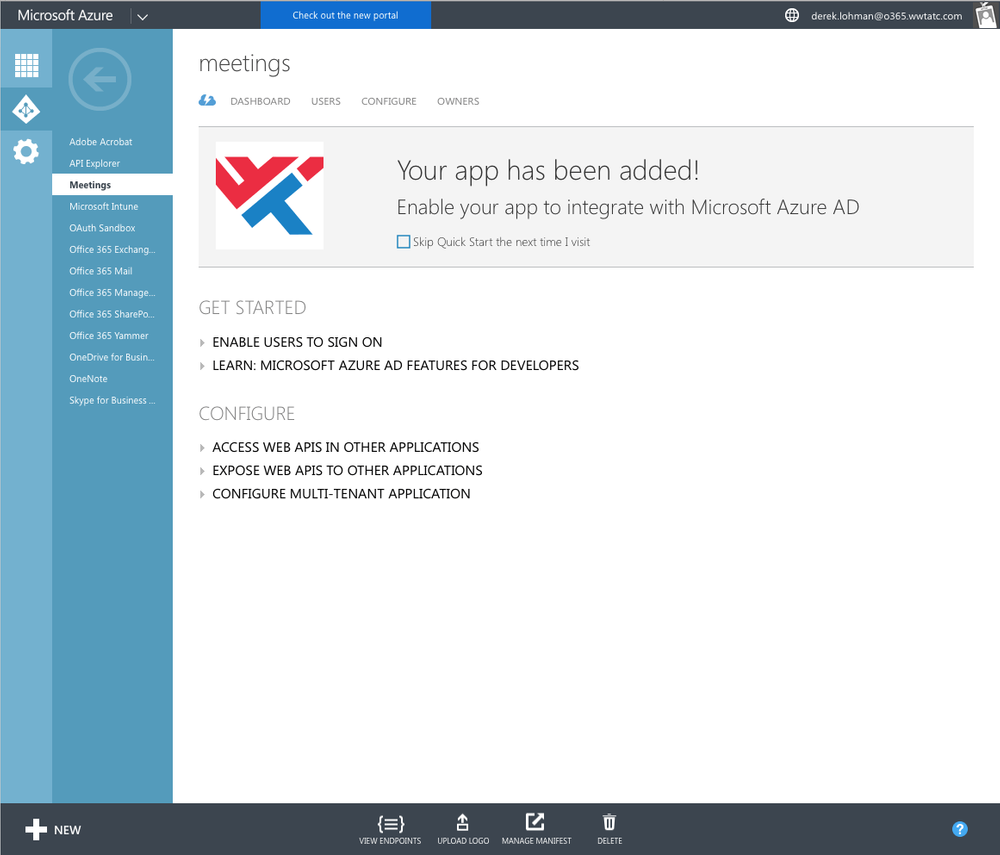Click the Microsoft Azure title

coord(65,15)
